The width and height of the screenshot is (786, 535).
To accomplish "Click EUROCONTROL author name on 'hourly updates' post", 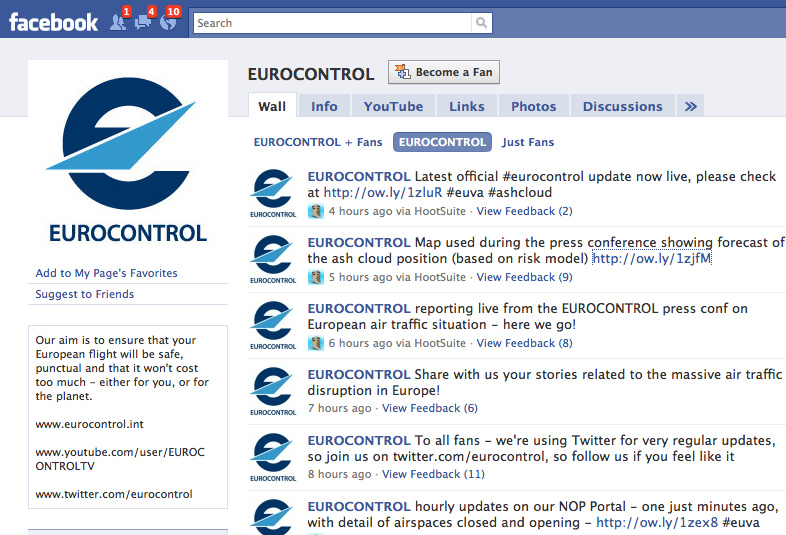I will click(x=359, y=506).
